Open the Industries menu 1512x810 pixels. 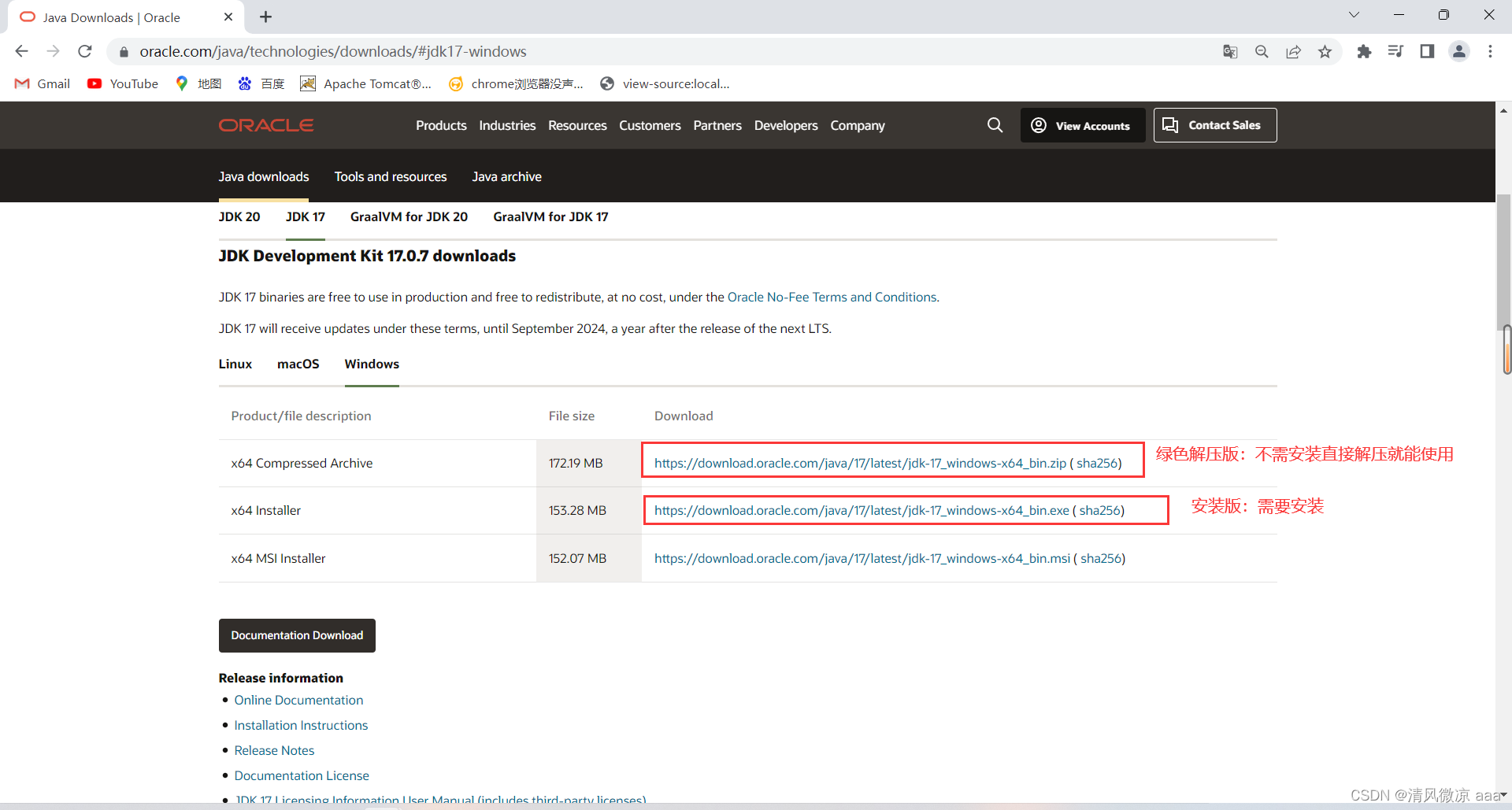point(507,125)
